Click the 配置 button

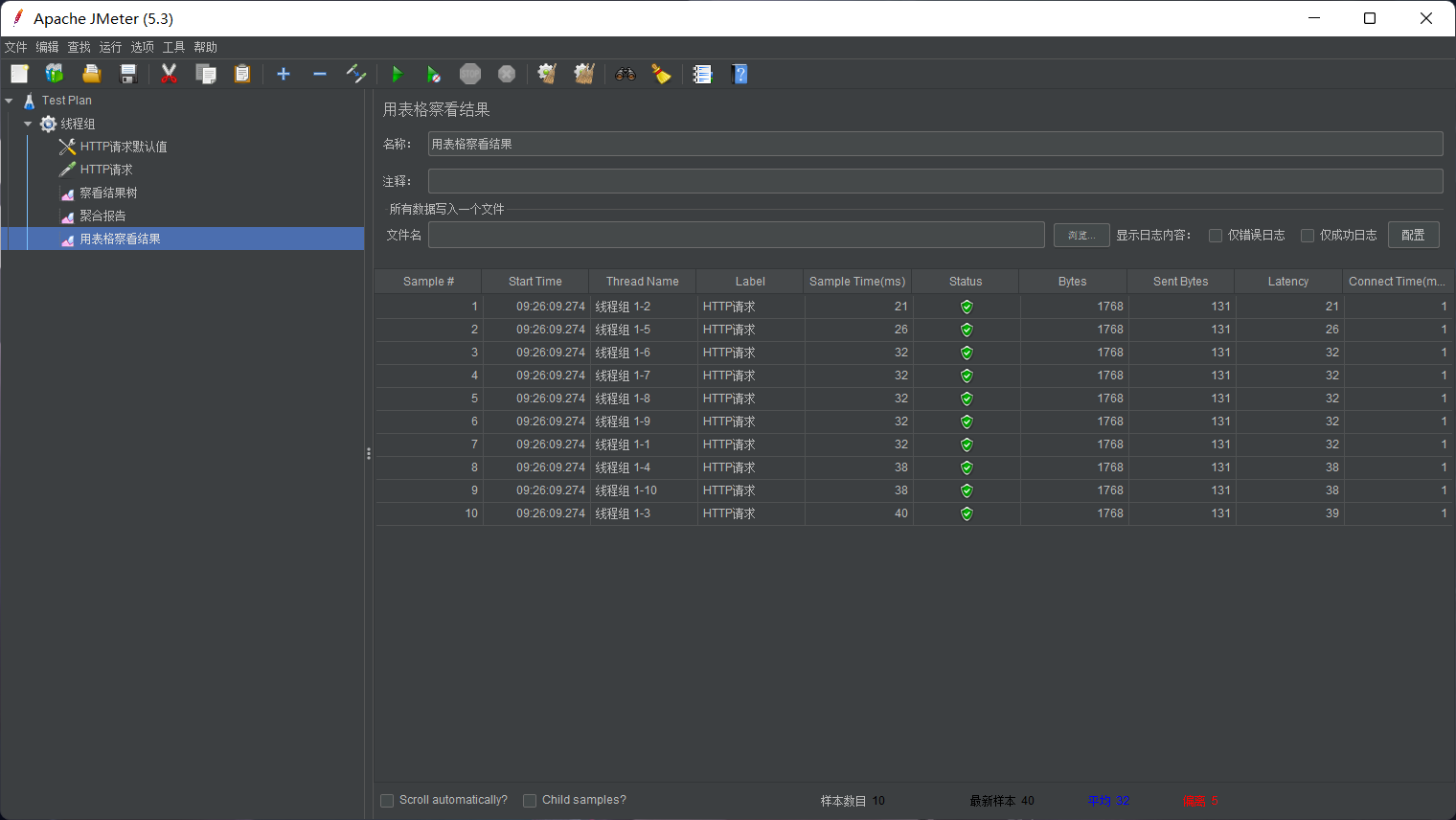[1413, 235]
